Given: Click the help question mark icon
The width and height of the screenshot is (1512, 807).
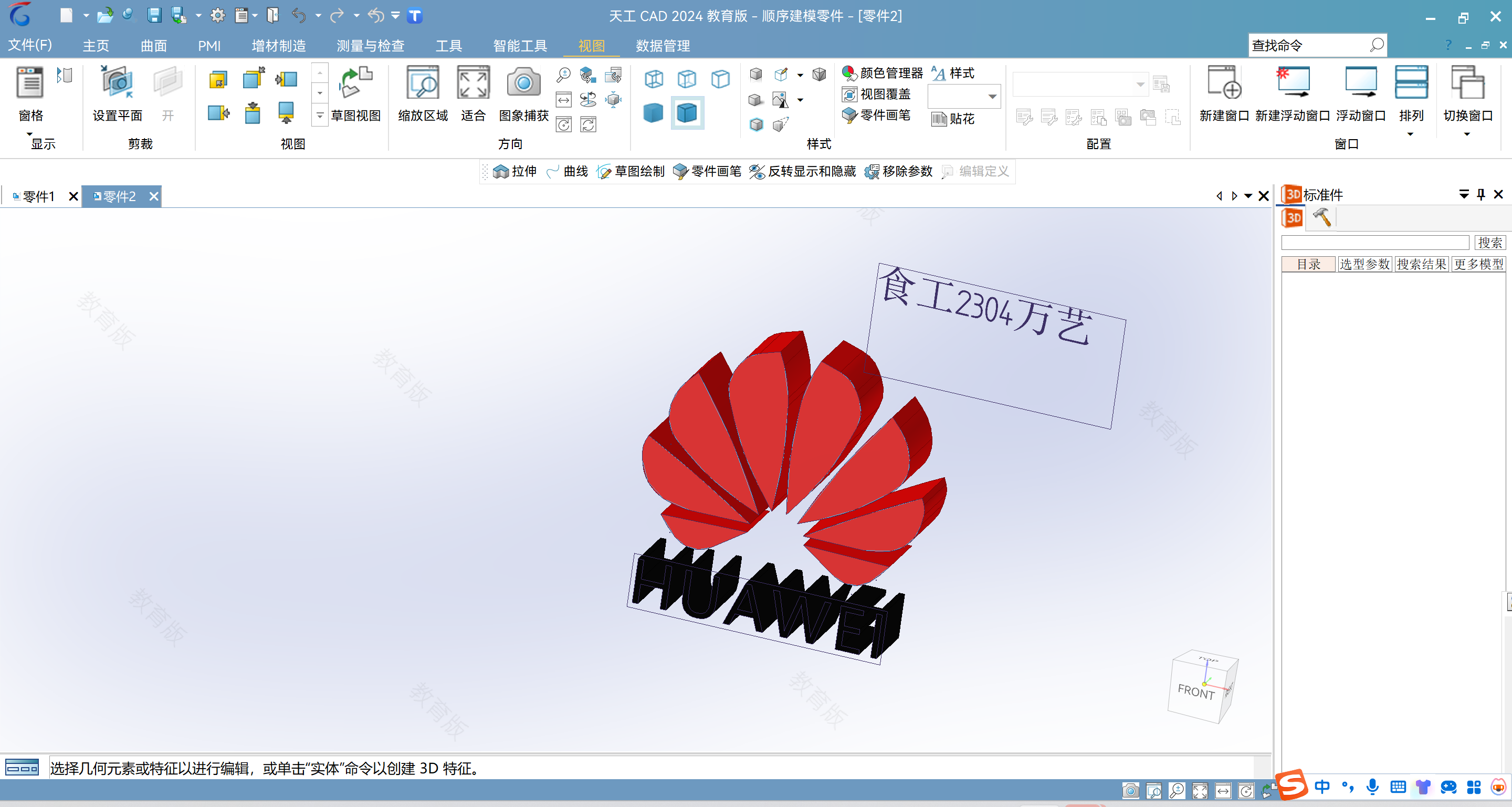Looking at the screenshot, I should pyautogui.click(x=1448, y=45).
